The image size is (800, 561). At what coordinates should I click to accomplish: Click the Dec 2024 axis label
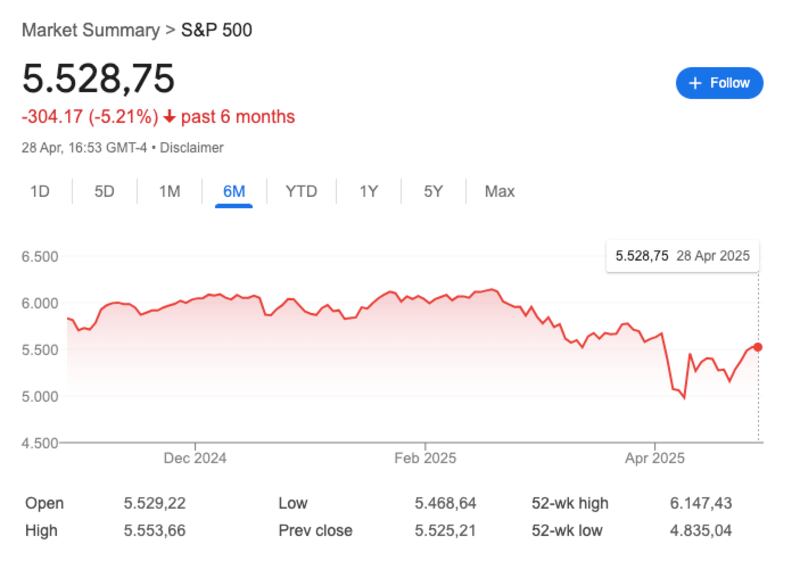tap(195, 458)
